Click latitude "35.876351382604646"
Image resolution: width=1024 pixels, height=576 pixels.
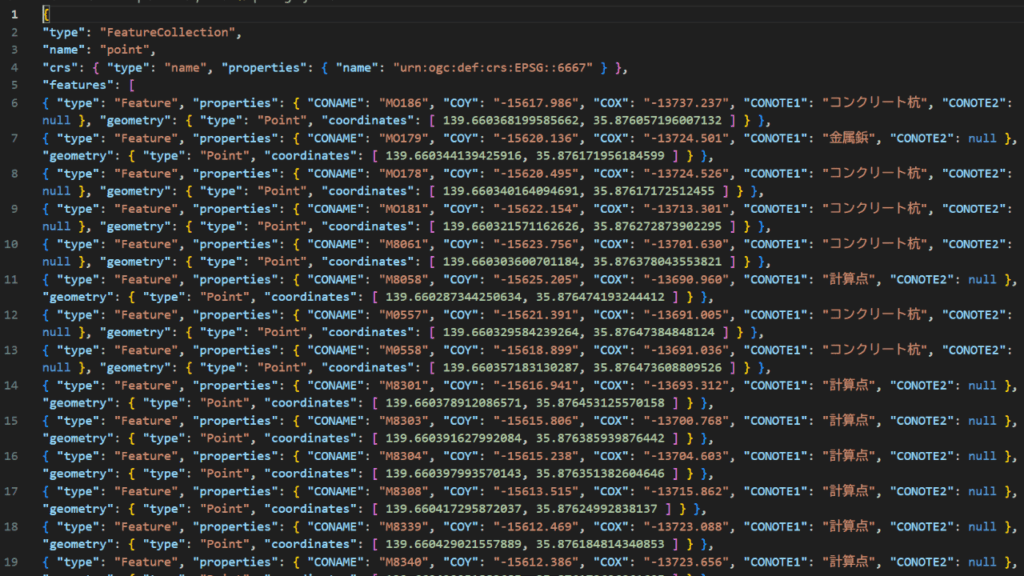click(600, 473)
